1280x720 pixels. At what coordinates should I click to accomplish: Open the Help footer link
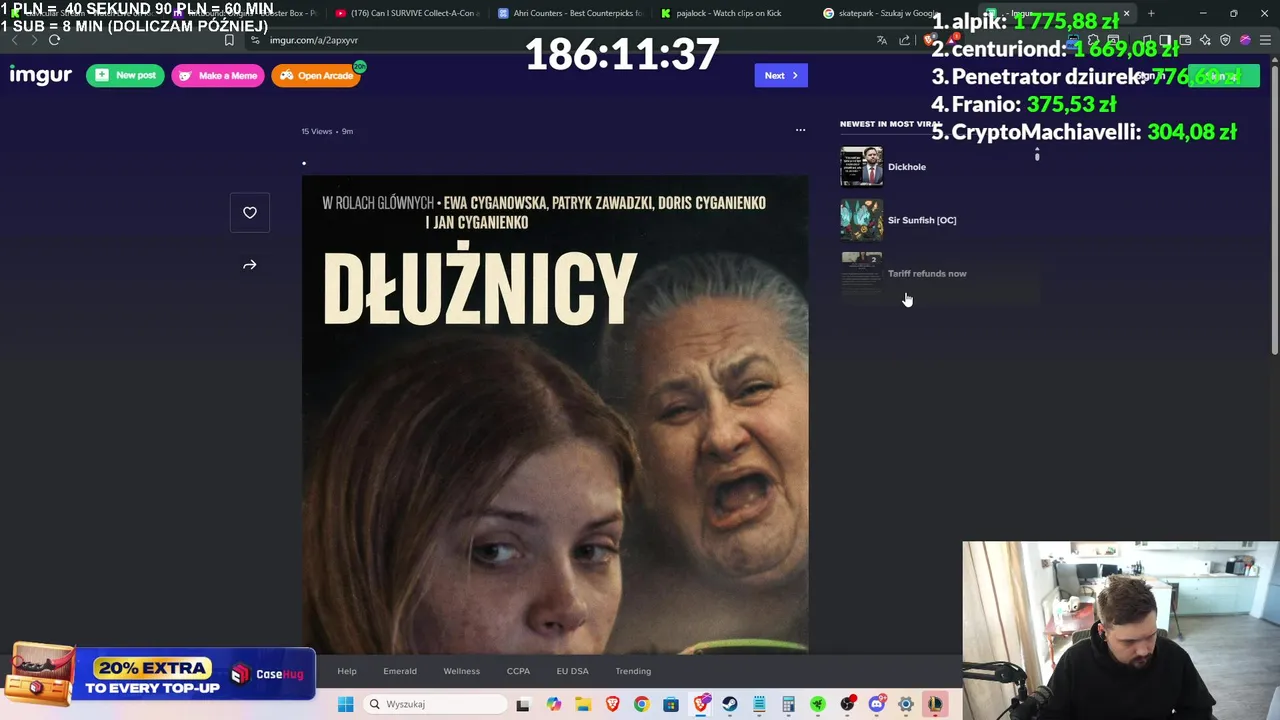[x=347, y=671]
